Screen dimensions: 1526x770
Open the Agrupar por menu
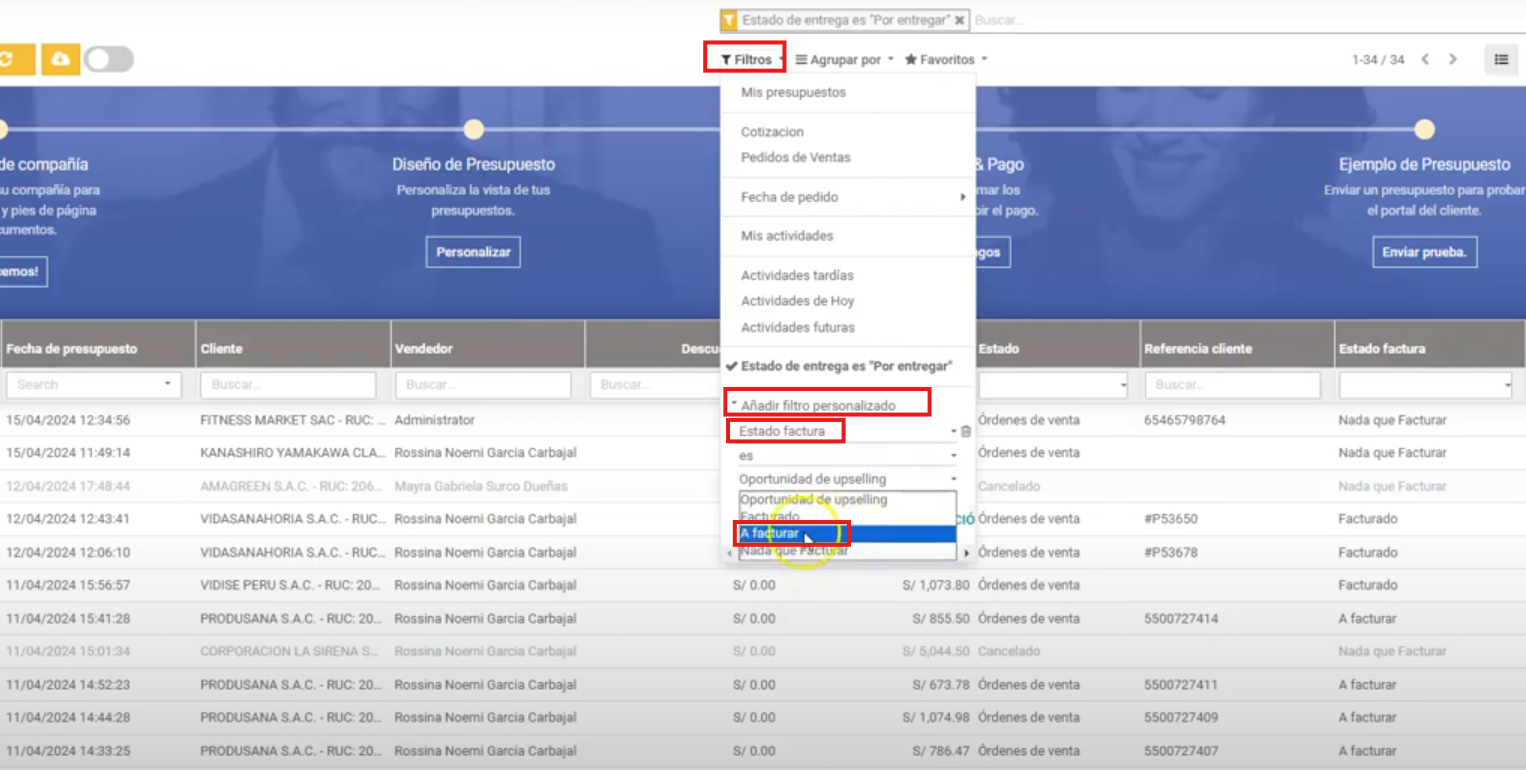844,60
